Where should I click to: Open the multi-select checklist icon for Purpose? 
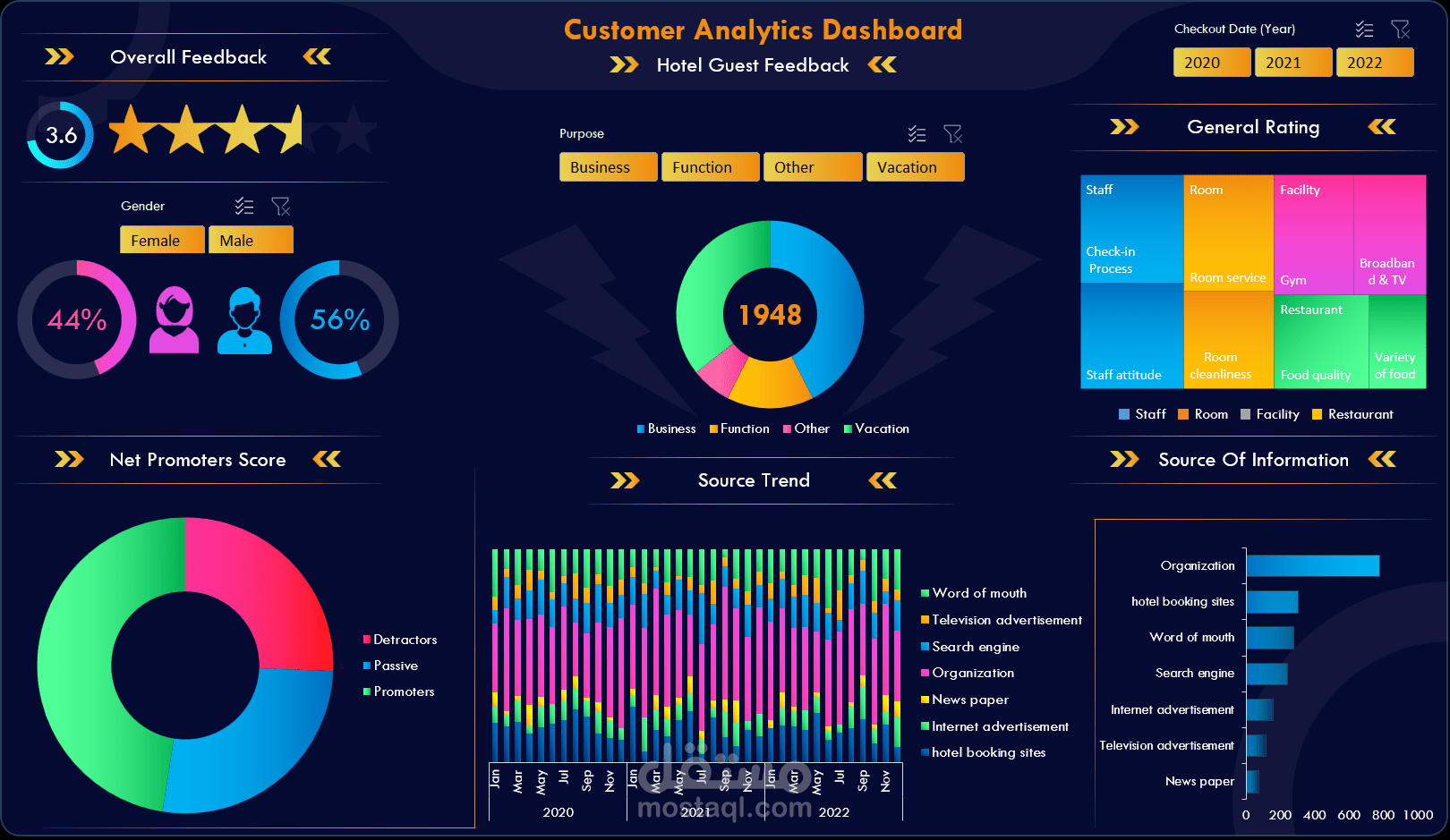[x=917, y=133]
